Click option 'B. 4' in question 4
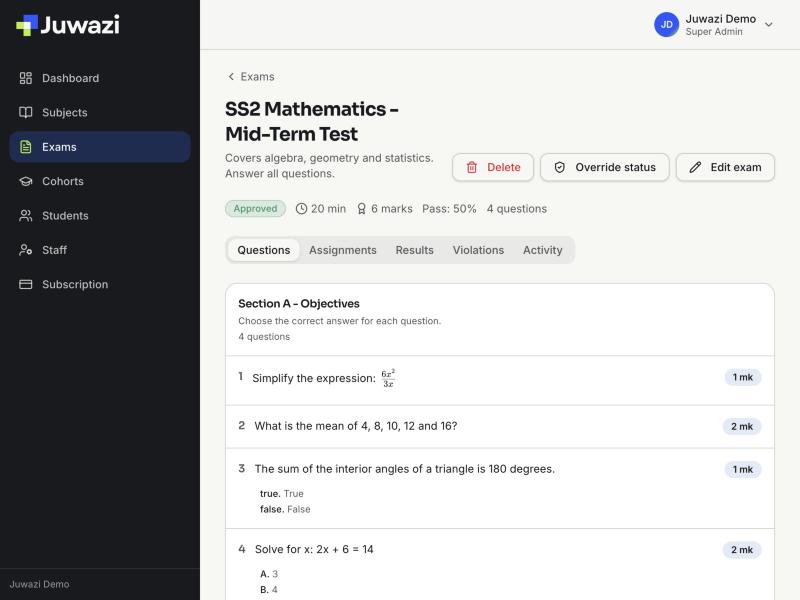This screenshot has width=800, height=600. pos(269,590)
